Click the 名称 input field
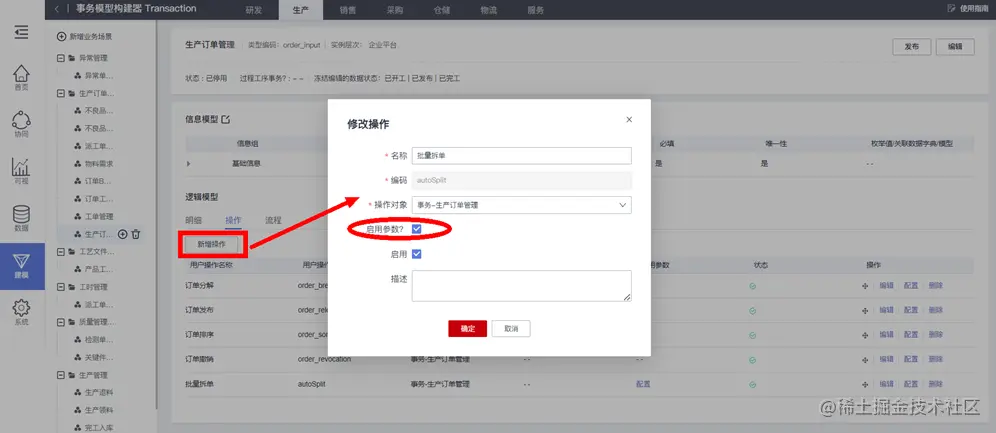This screenshot has height=433, width=996. pyautogui.click(x=522, y=156)
